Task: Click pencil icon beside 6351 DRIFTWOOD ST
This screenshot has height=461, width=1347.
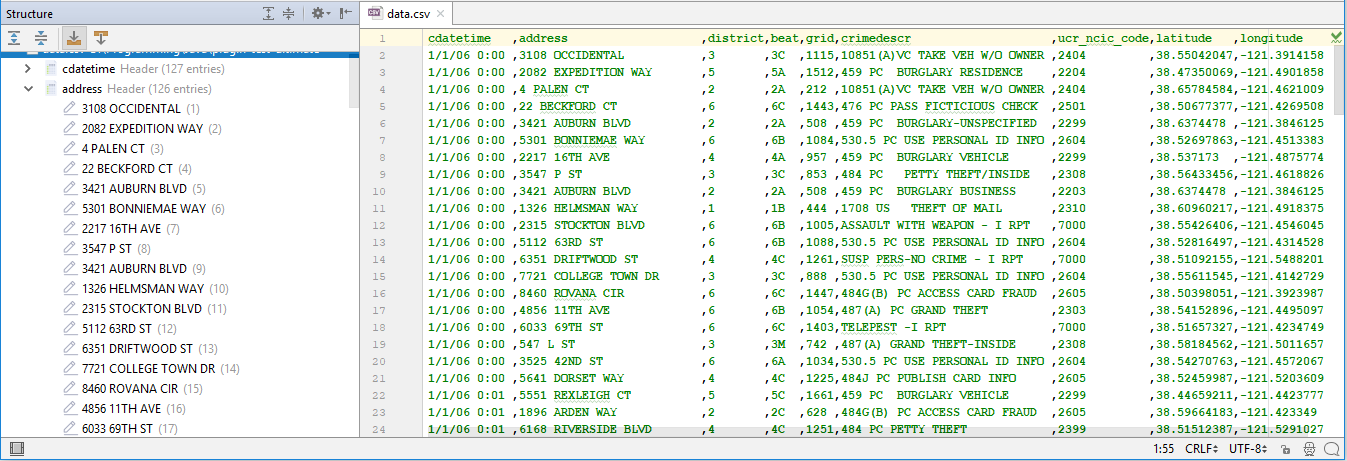Action: click(x=70, y=349)
